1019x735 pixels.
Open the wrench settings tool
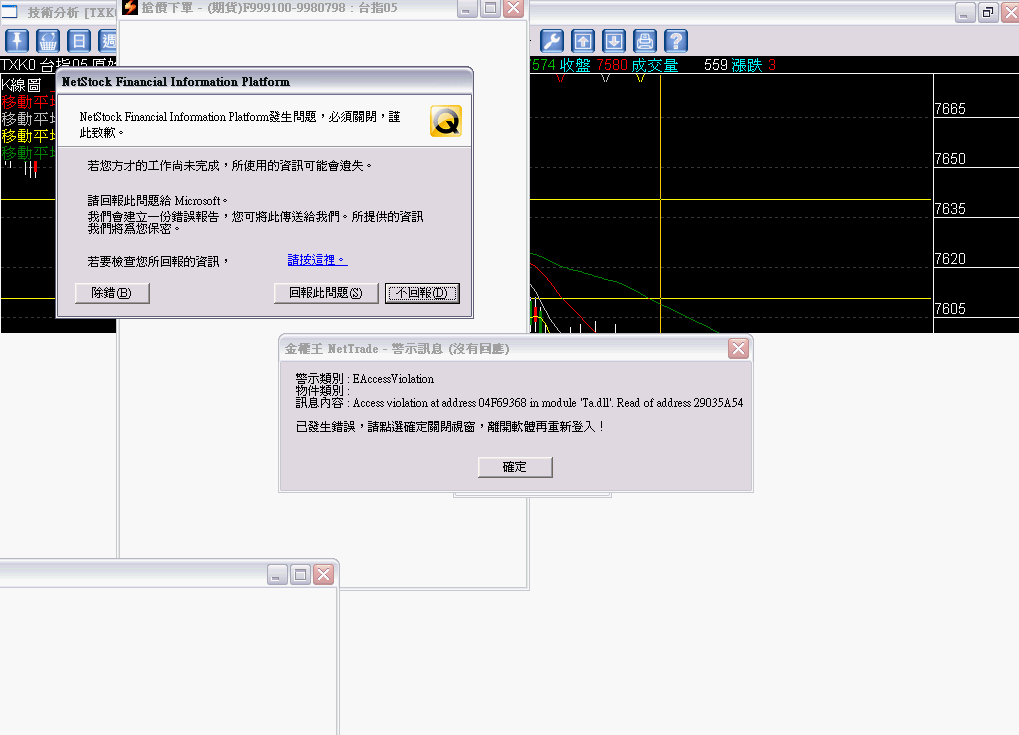(x=552, y=41)
